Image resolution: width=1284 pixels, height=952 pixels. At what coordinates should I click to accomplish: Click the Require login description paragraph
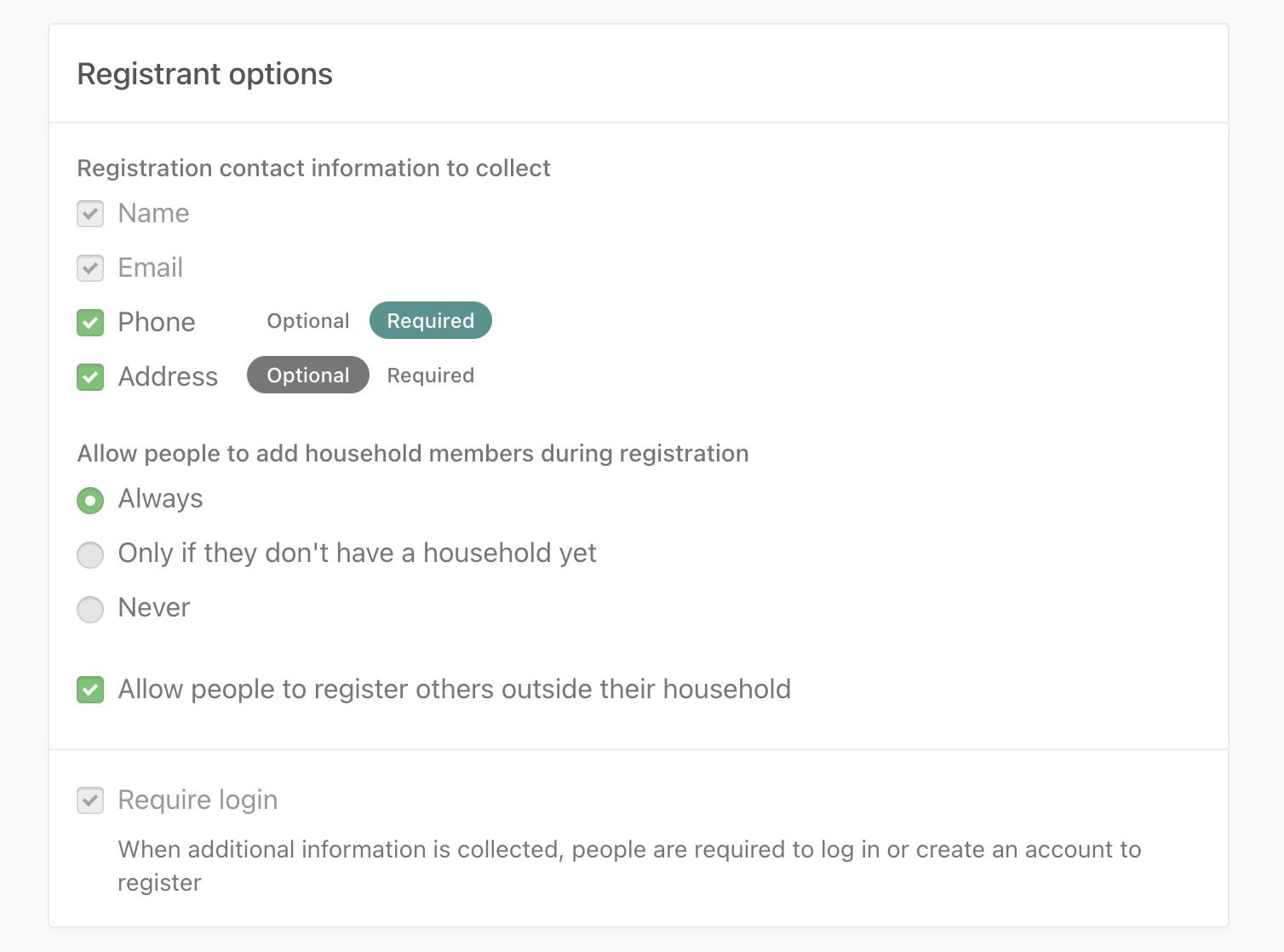628,865
